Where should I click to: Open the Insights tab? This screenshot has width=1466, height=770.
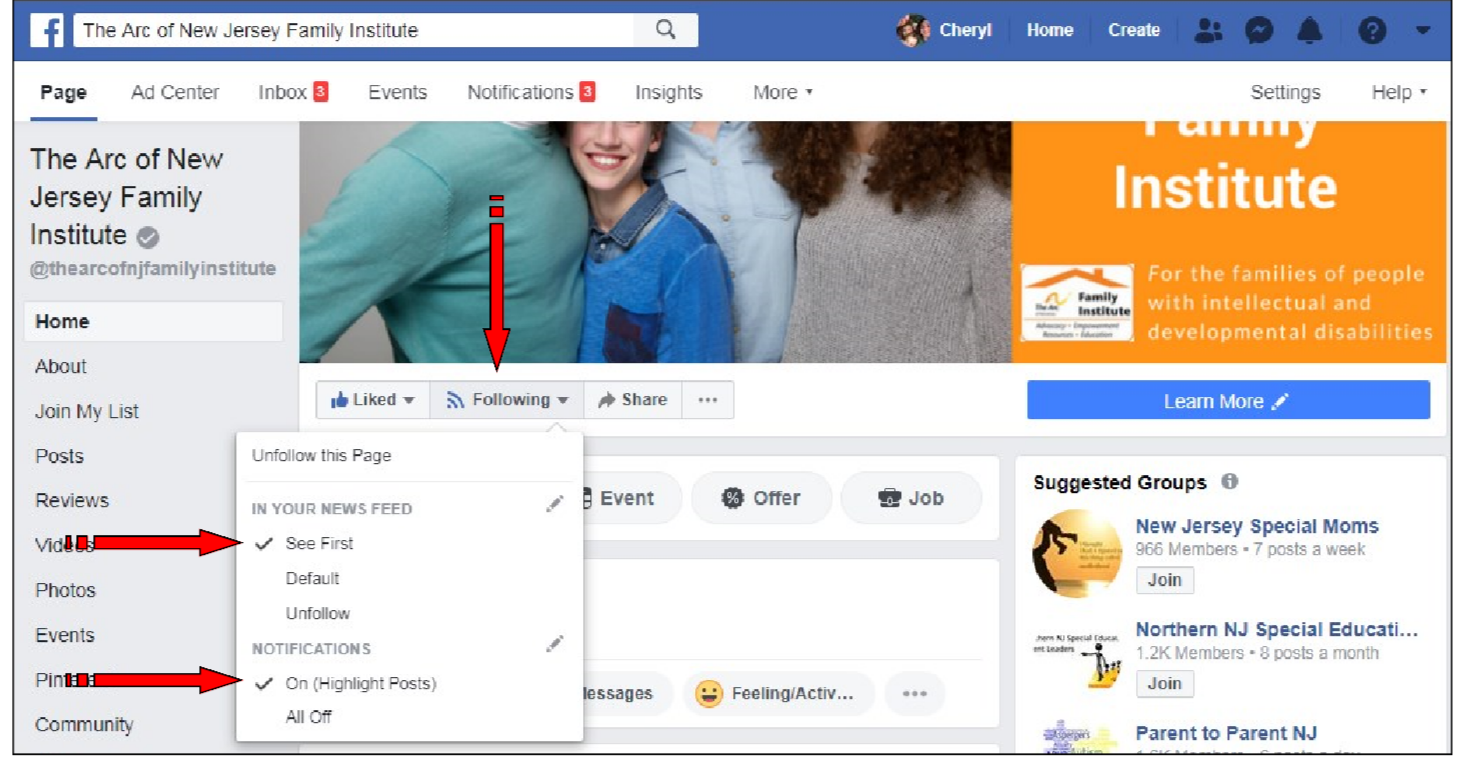pos(668,92)
